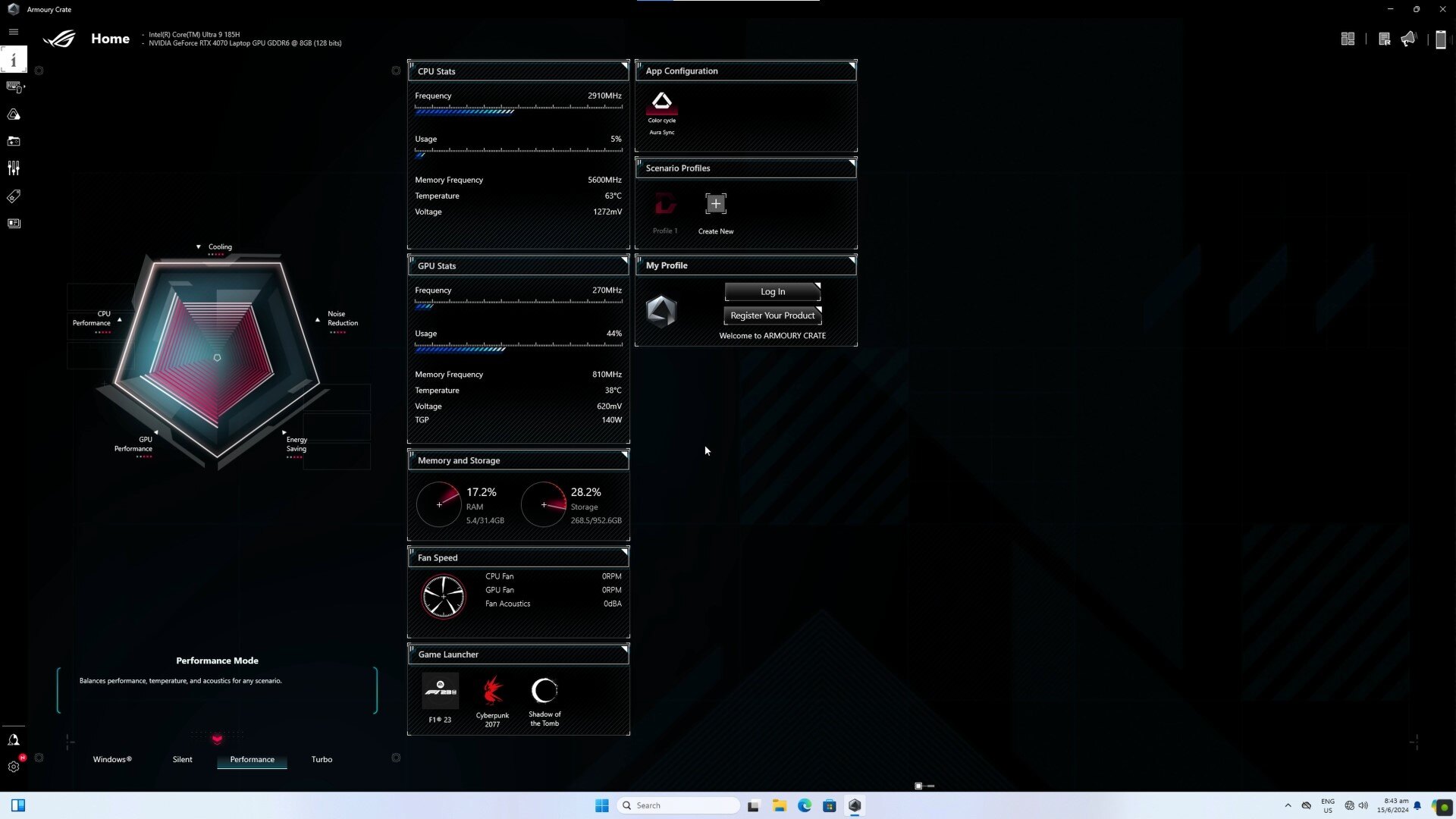Screen dimensions: 1456x819
Task: Expand the App Configuration panel corner
Action: click(852, 66)
